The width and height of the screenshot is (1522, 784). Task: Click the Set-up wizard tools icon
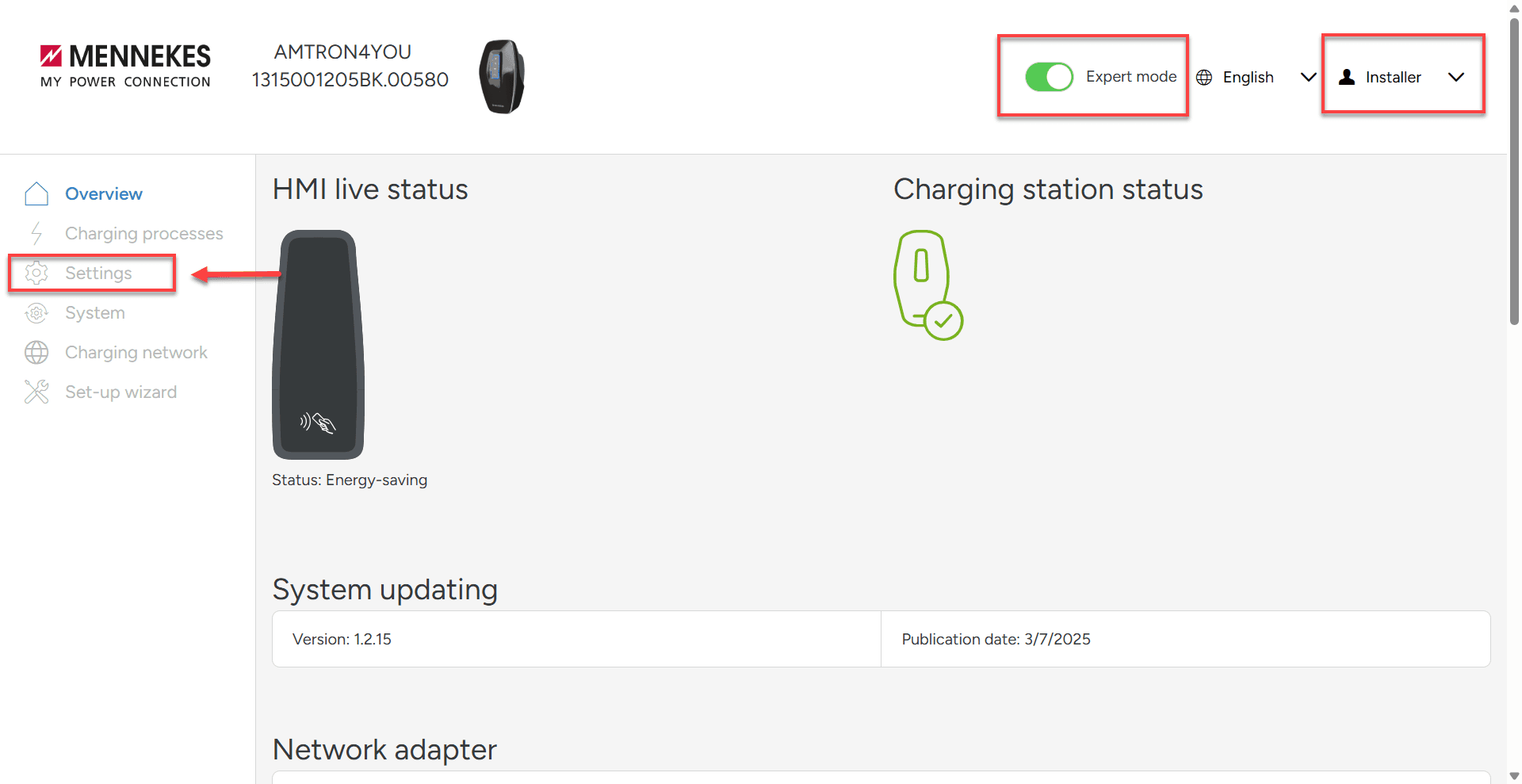(x=36, y=392)
